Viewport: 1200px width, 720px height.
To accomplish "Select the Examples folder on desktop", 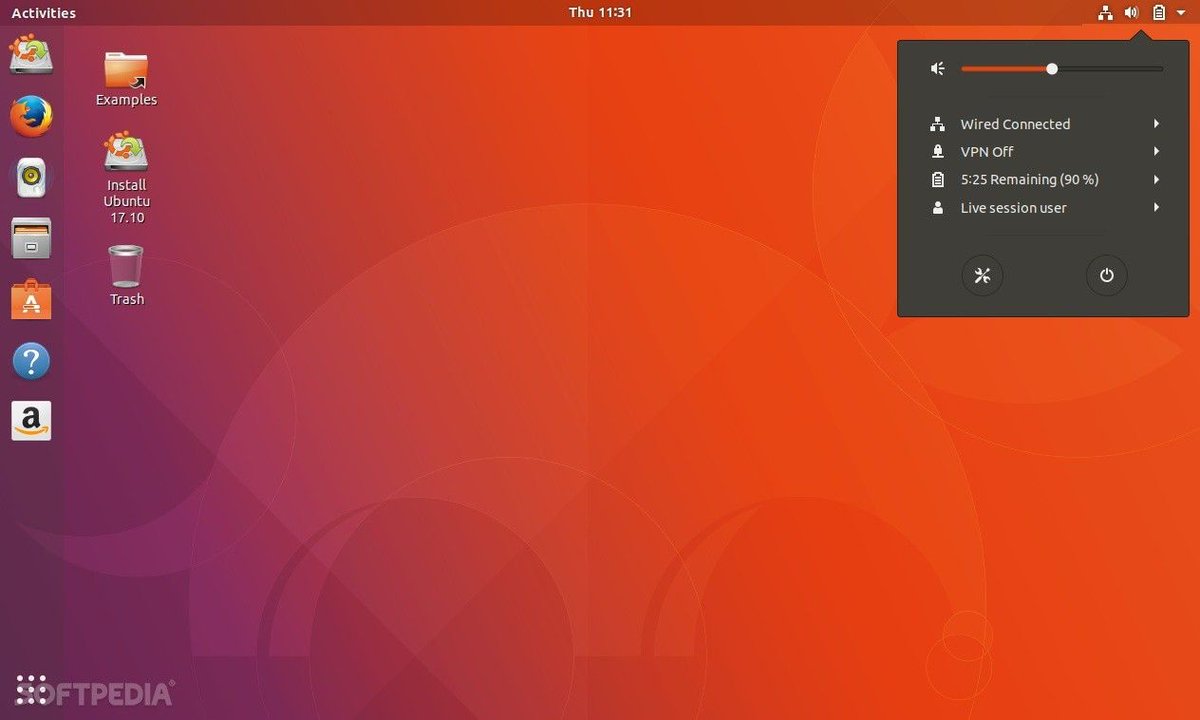I will (x=126, y=79).
